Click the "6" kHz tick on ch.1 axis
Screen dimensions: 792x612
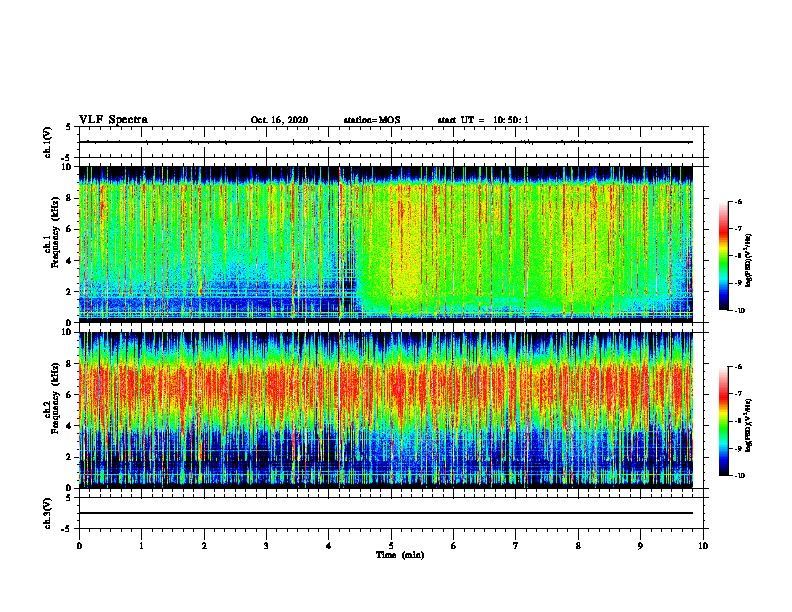pos(70,230)
